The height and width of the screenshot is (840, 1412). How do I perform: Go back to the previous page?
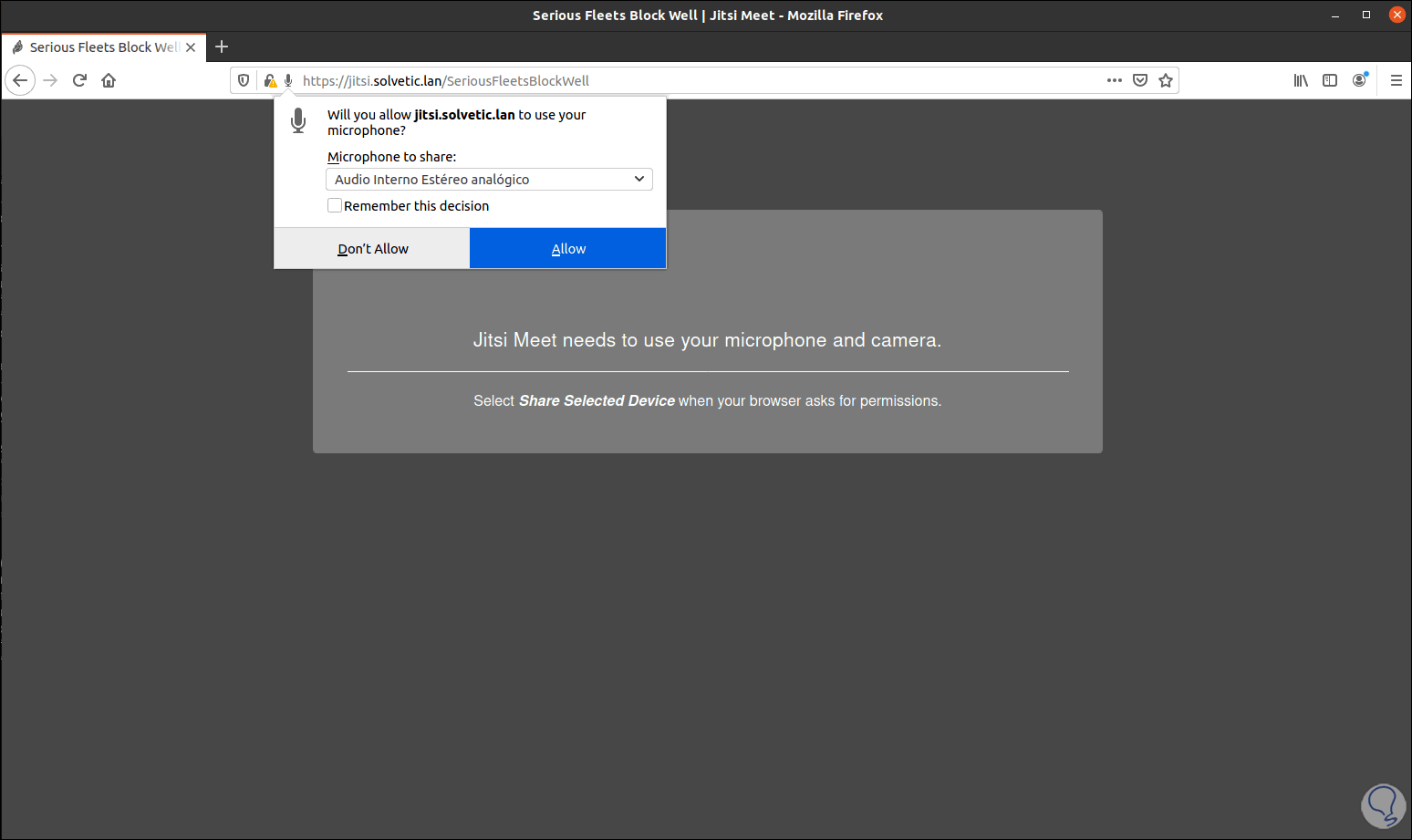20,80
